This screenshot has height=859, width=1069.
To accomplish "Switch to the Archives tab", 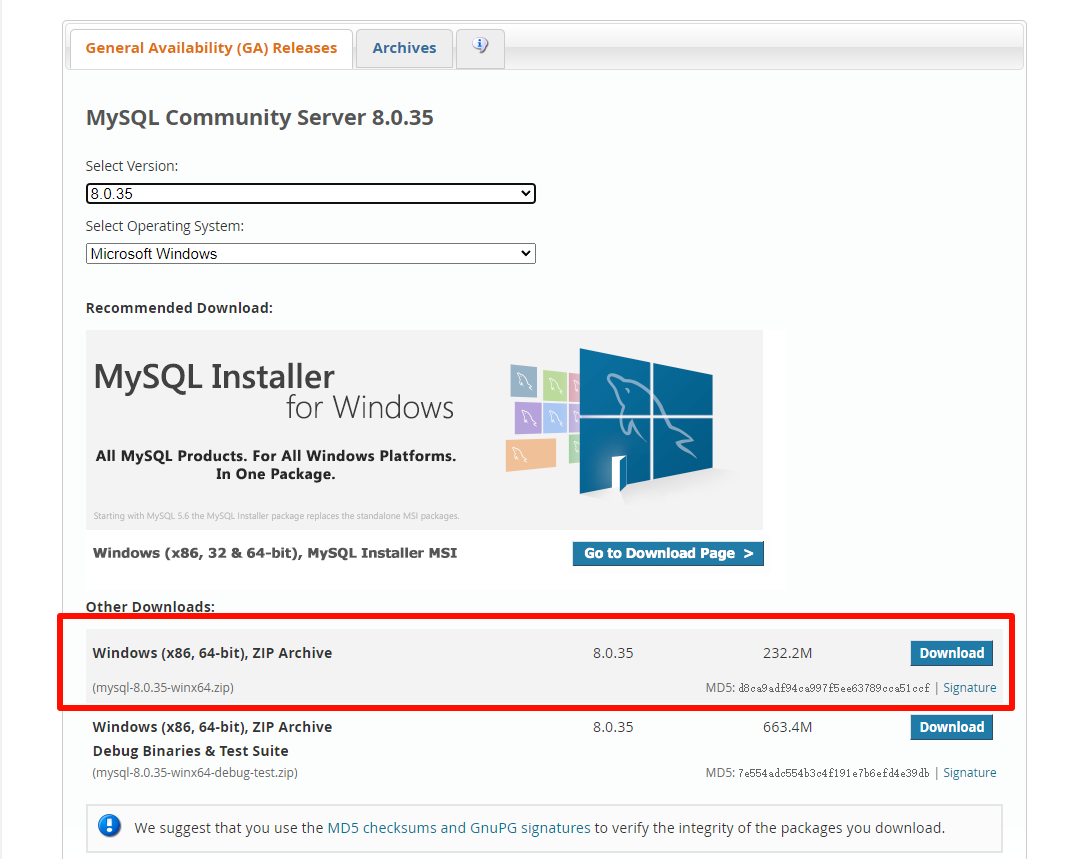I will (404, 48).
